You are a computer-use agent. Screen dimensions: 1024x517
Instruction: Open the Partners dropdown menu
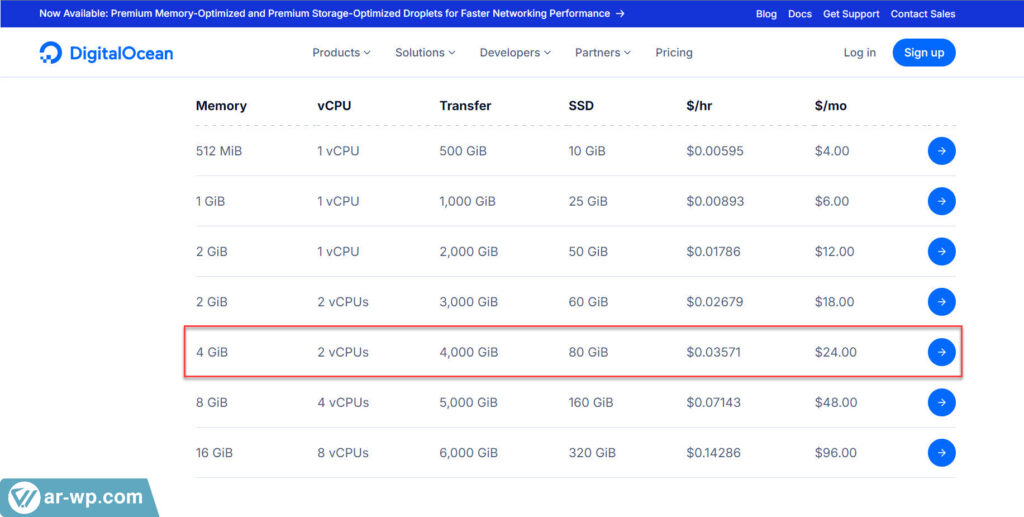tap(602, 53)
